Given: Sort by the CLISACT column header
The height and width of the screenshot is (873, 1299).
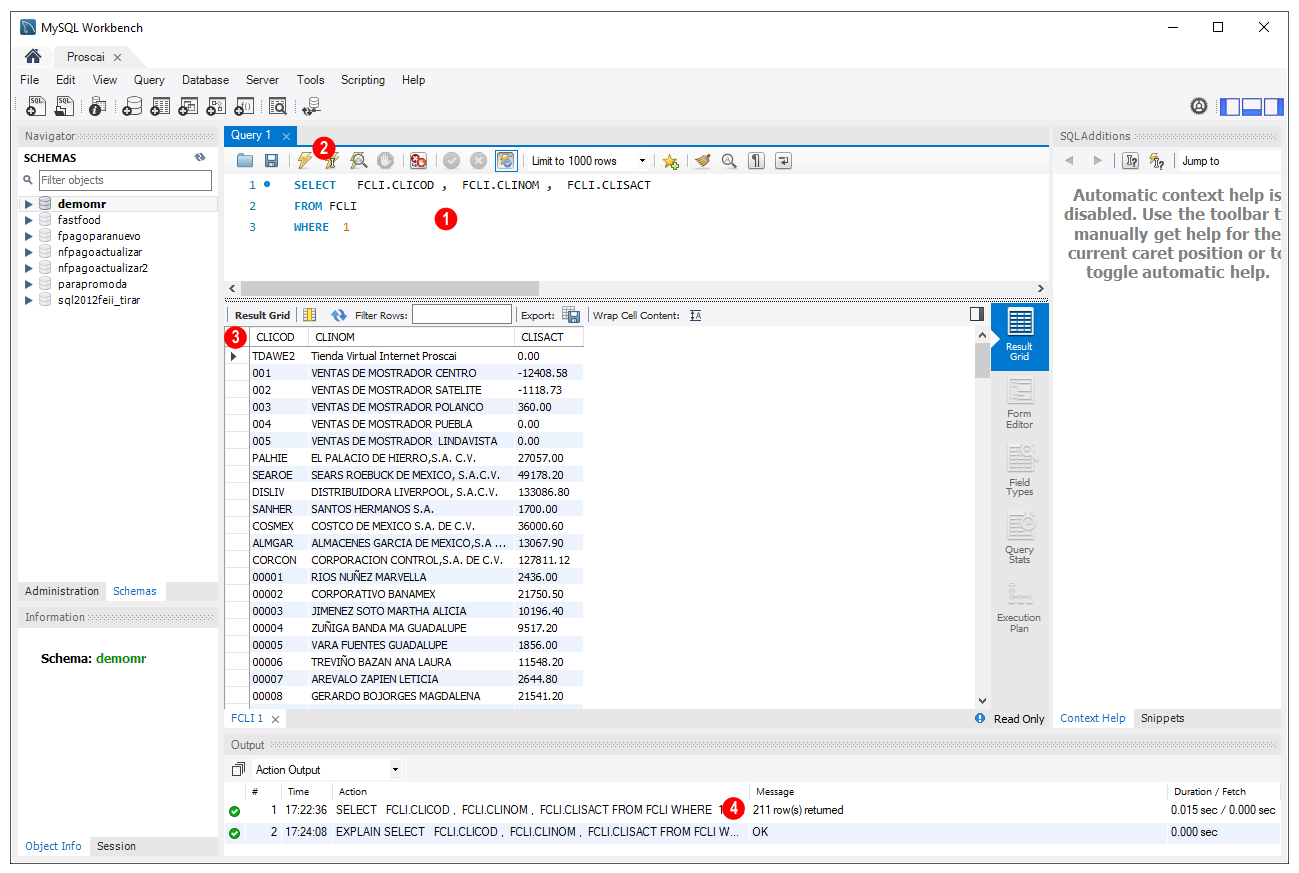Looking at the screenshot, I should (x=548, y=337).
